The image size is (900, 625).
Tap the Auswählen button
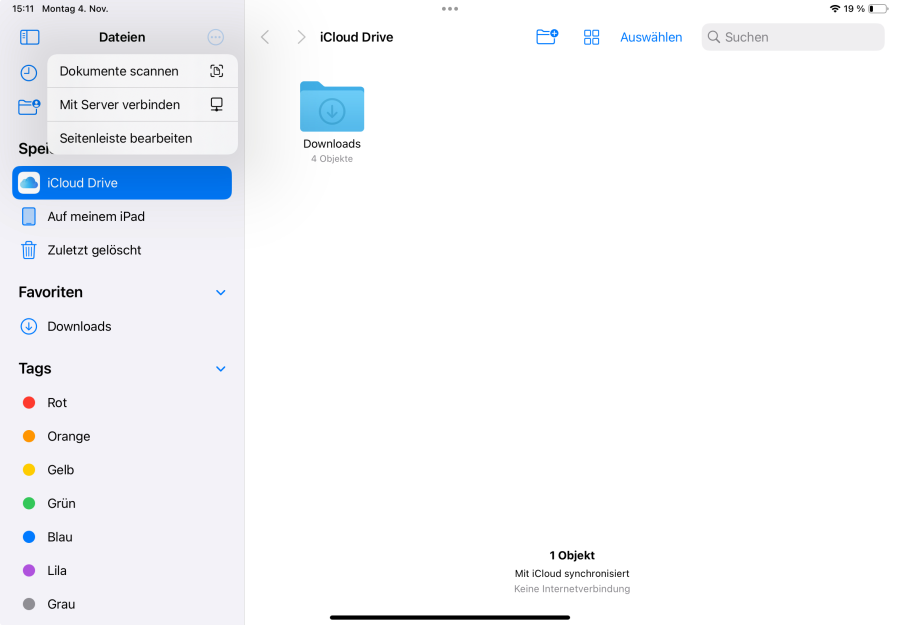[x=651, y=36]
